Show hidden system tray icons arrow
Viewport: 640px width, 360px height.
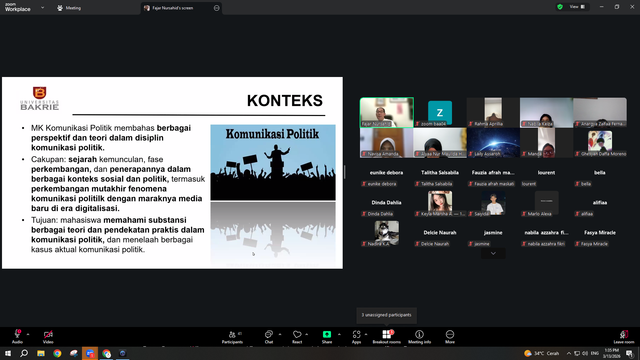coord(569,353)
